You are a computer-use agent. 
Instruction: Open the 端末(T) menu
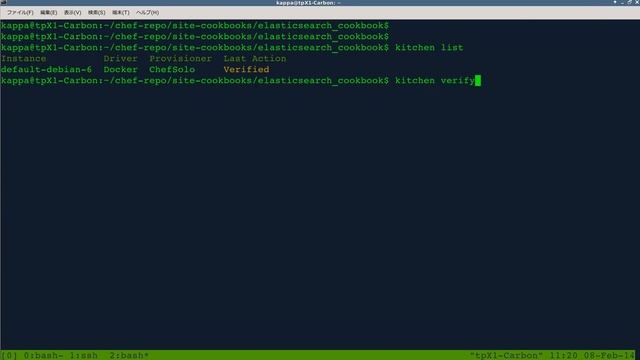coord(120,13)
